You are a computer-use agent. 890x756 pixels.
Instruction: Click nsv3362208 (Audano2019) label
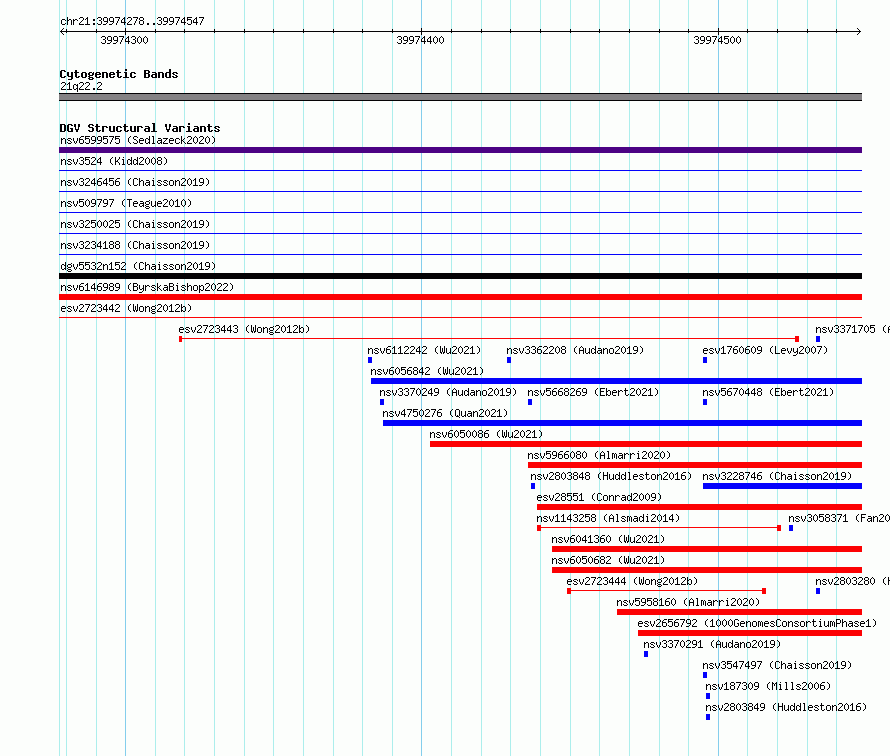[x=575, y=350]
